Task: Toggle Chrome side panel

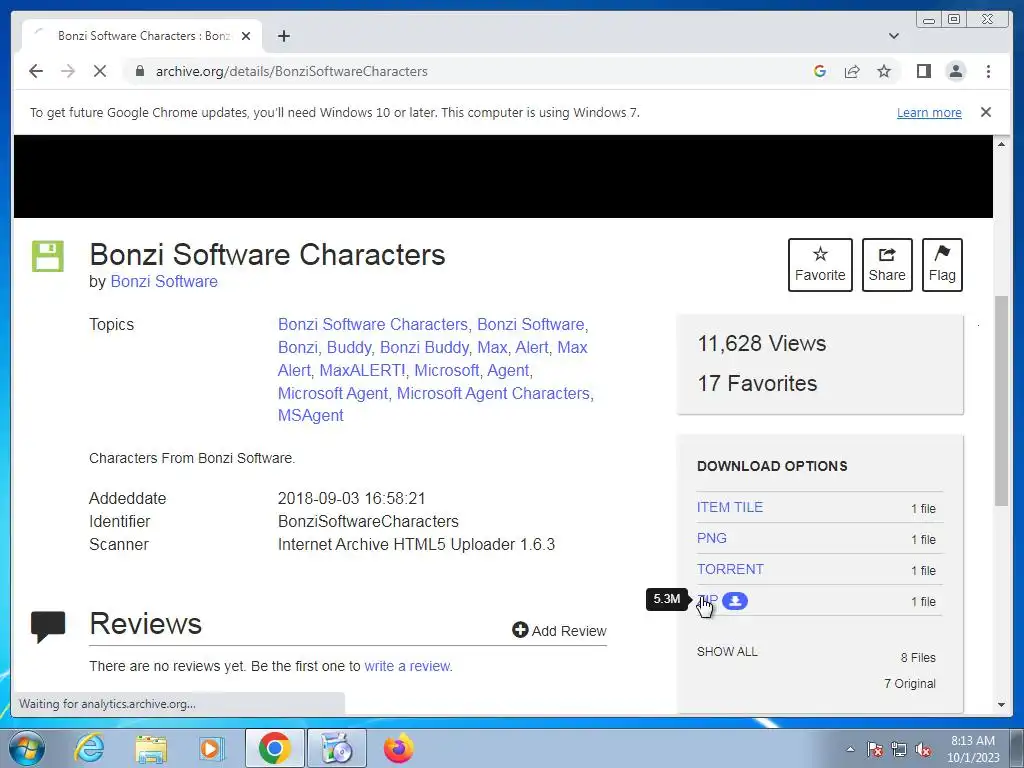Action: click(923, 71)
